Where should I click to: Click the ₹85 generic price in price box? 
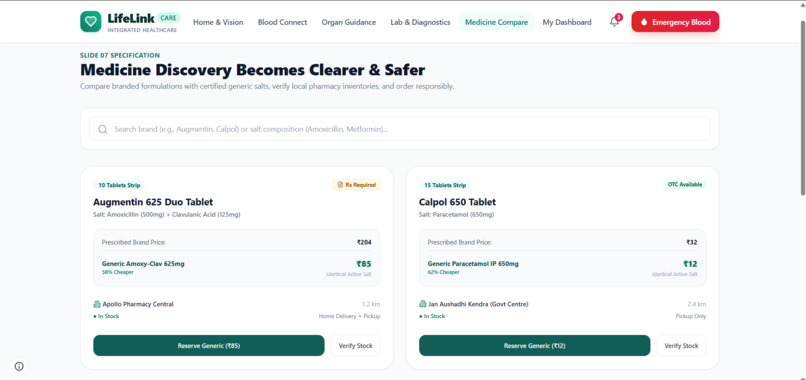(x=364, y=264)
